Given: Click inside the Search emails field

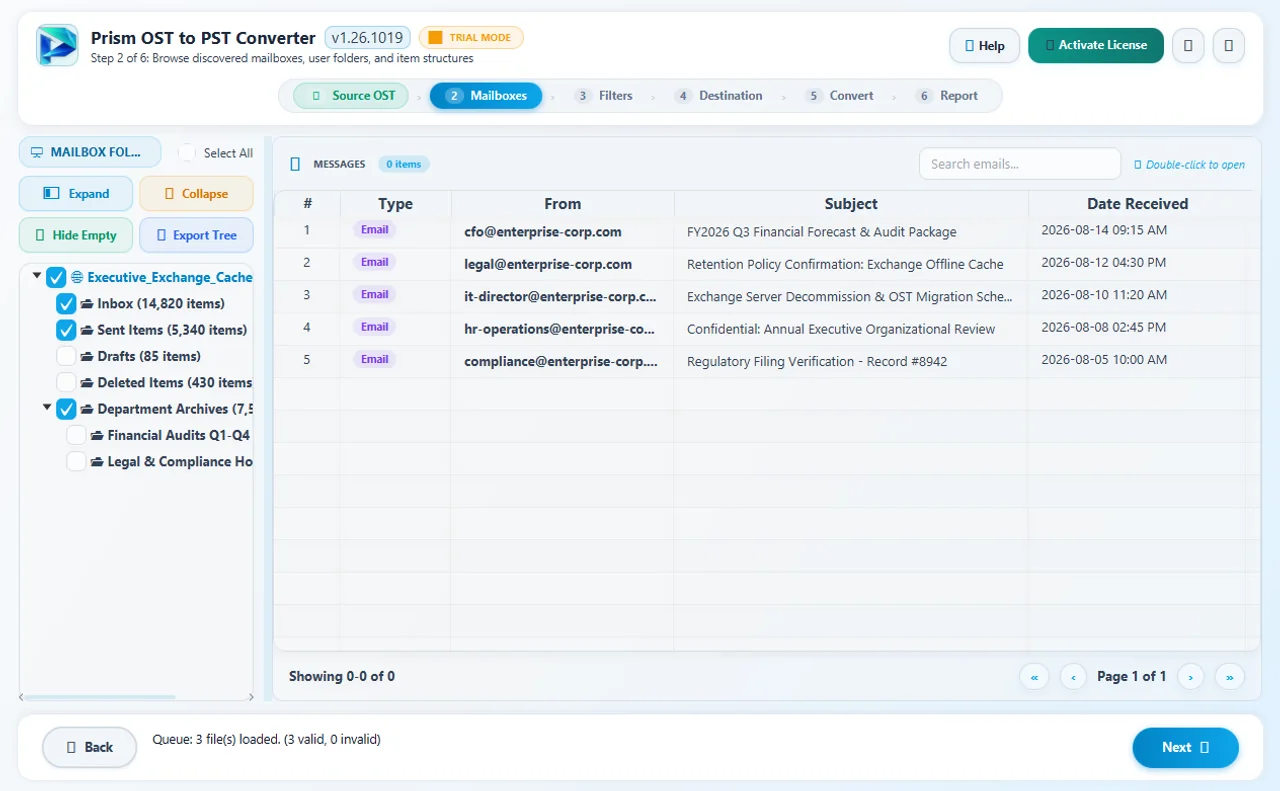Looking at the screenshot, I should [1020, 164].
